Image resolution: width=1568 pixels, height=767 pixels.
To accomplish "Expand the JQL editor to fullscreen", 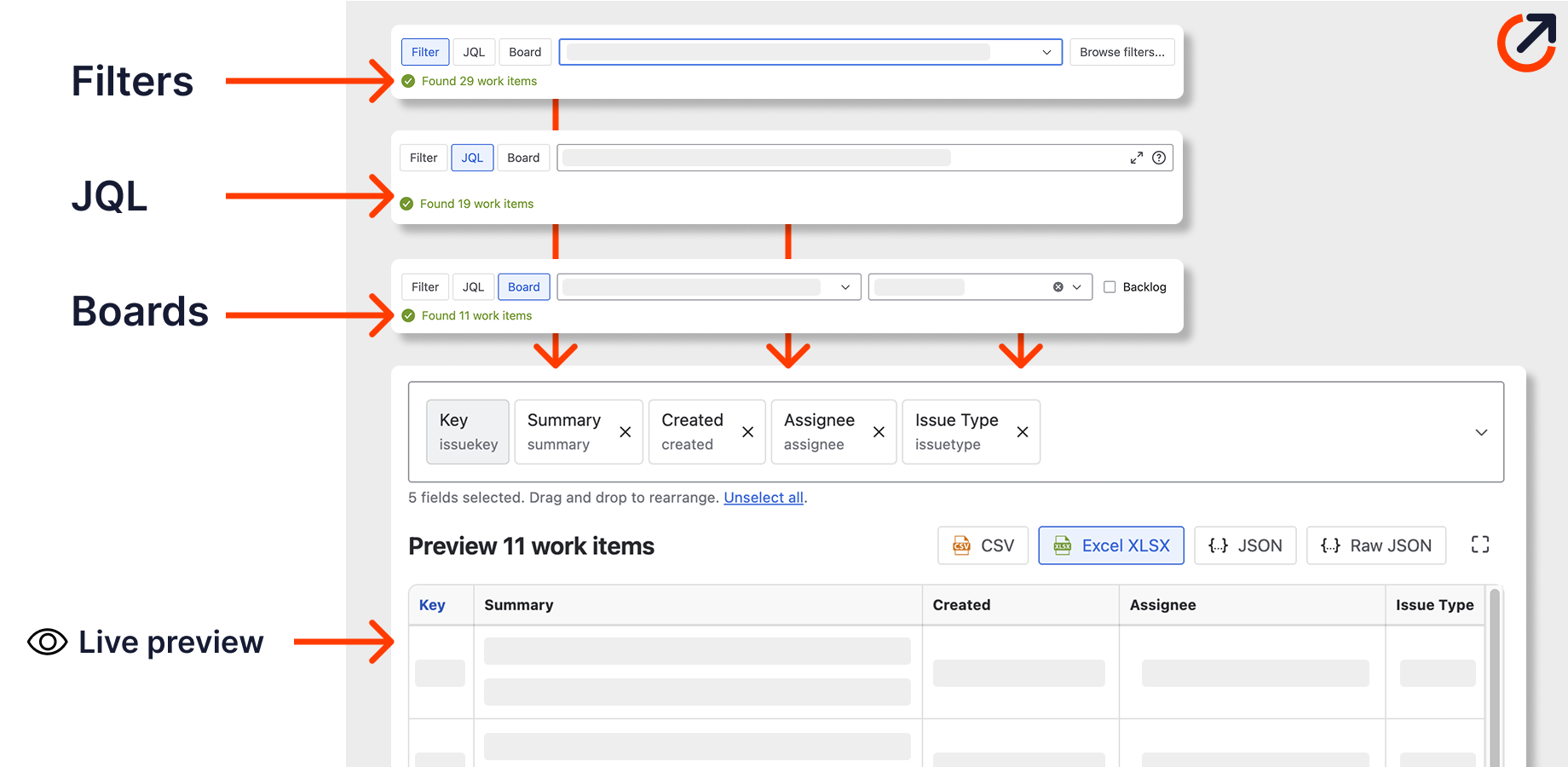I will (x=1136, y=157).
